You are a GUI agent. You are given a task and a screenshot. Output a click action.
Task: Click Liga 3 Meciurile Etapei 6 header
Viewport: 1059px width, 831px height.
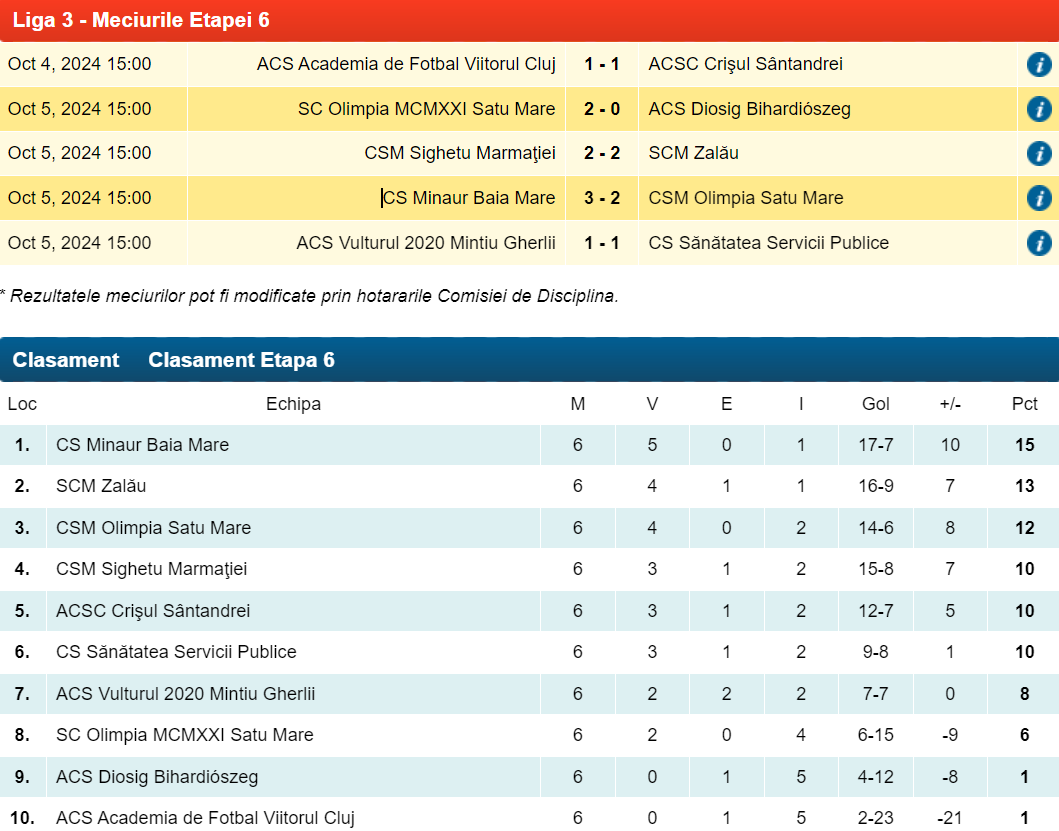tap(141, 21)
